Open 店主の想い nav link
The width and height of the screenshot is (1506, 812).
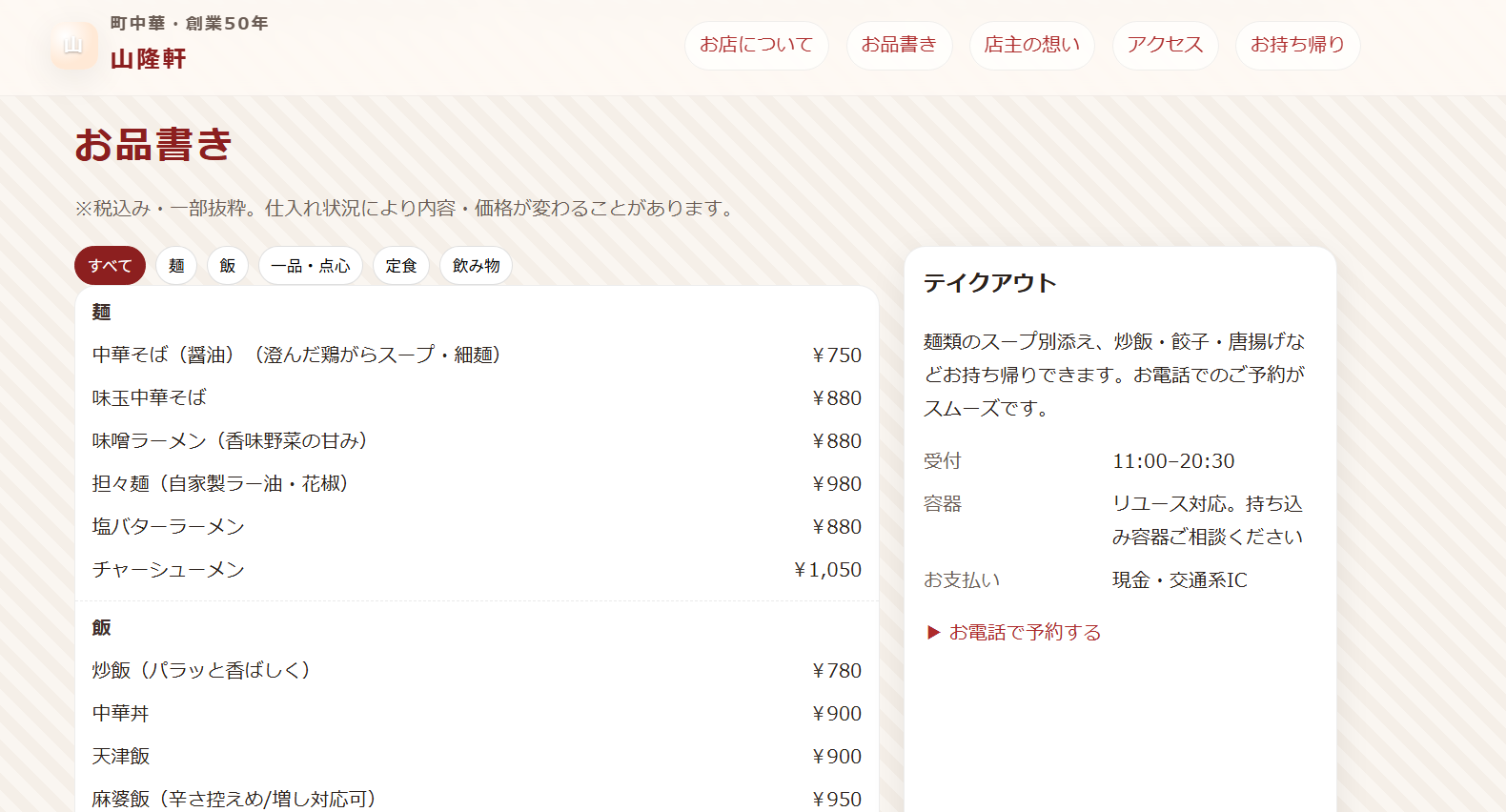(x=1032, y=46)
